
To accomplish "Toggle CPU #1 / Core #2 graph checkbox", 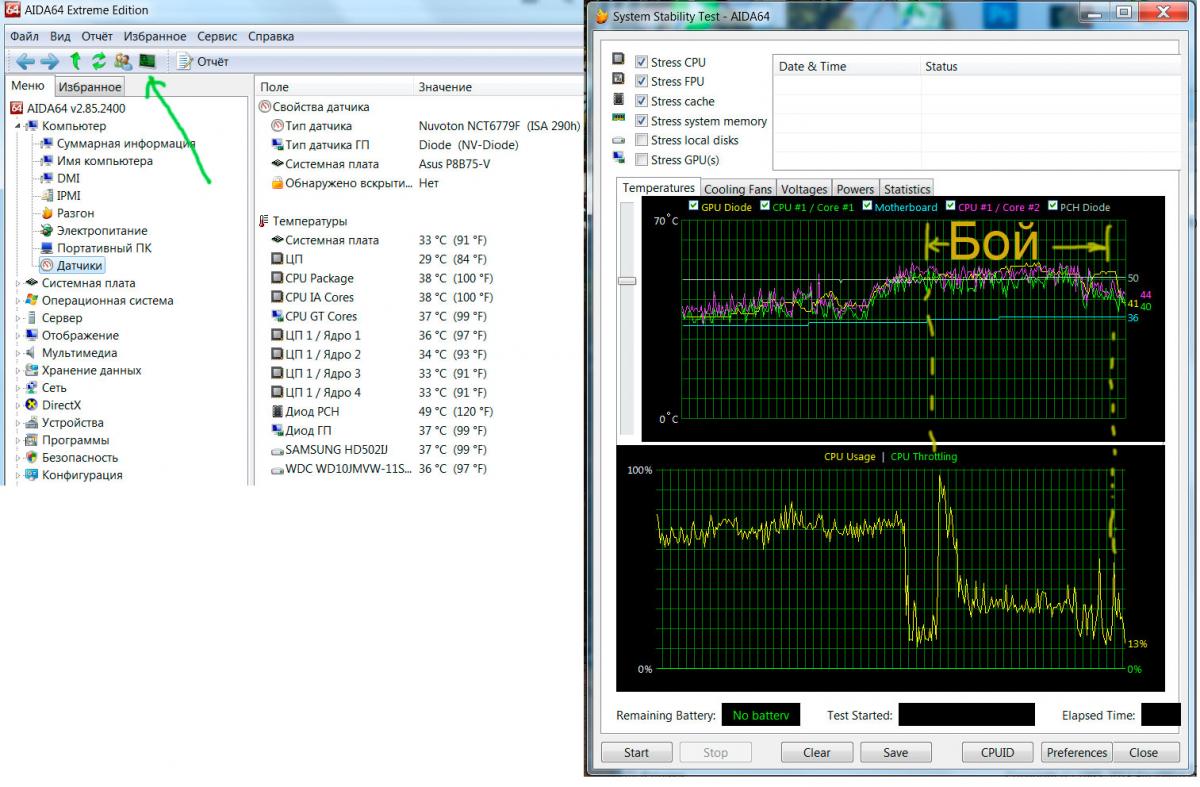I will coord(950,206).
